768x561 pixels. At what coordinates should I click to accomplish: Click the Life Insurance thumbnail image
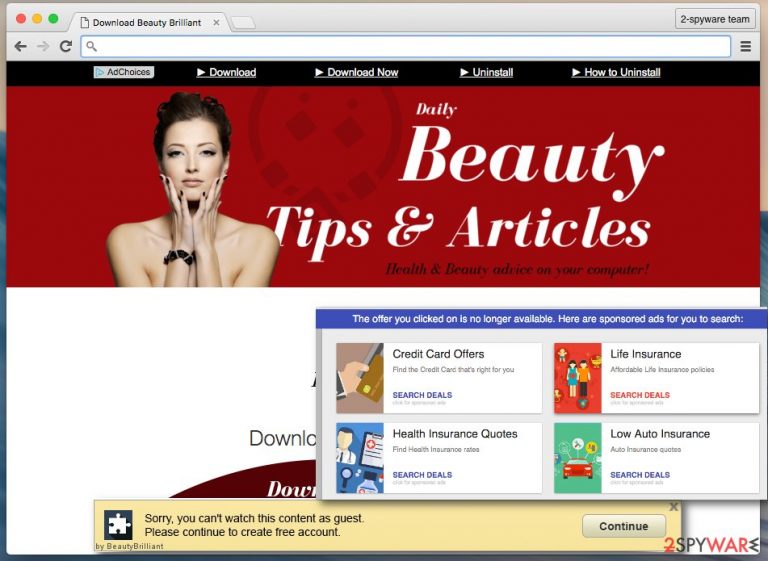[x=578, y=378]
